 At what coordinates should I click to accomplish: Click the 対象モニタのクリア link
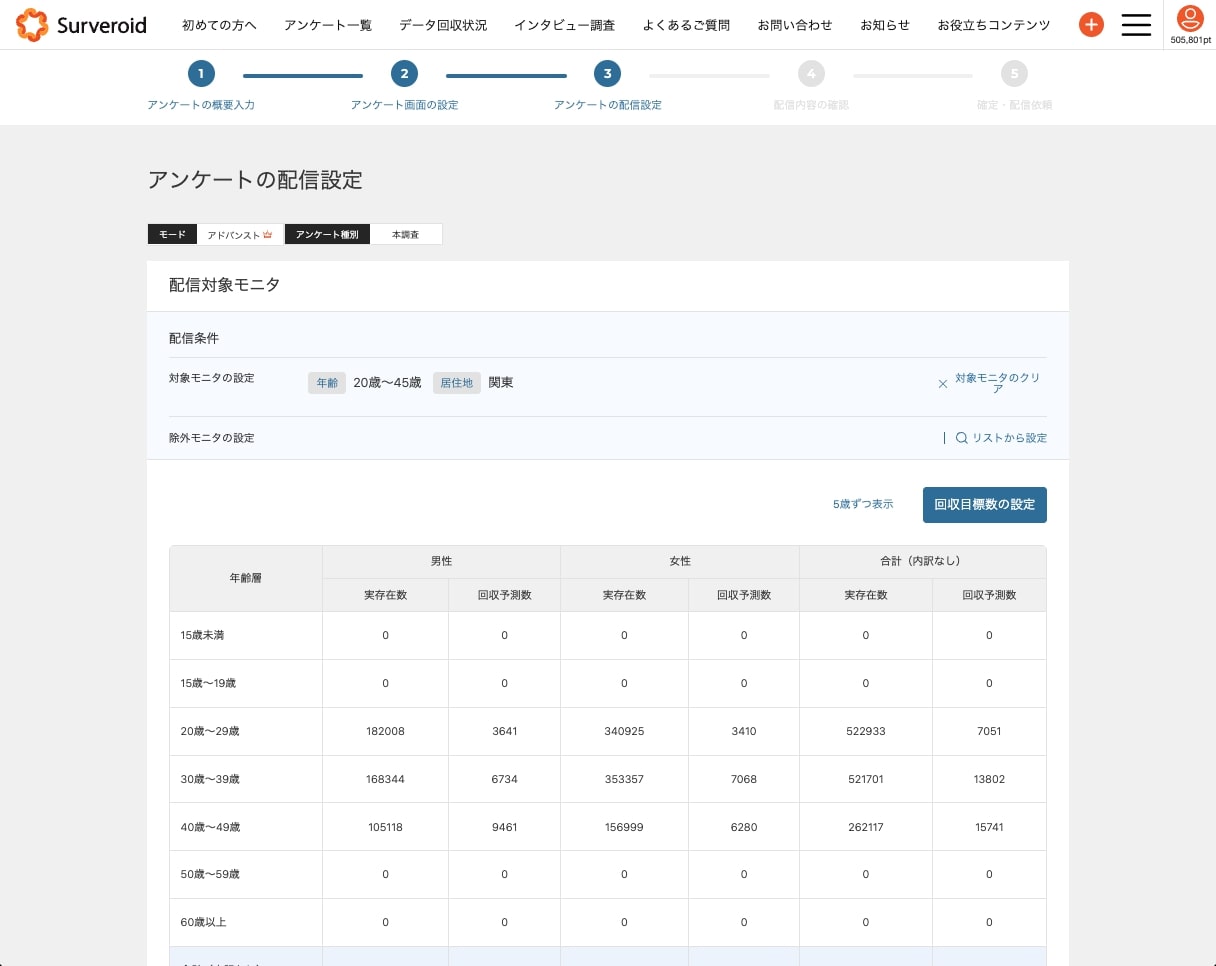click(x=997, y=383)
